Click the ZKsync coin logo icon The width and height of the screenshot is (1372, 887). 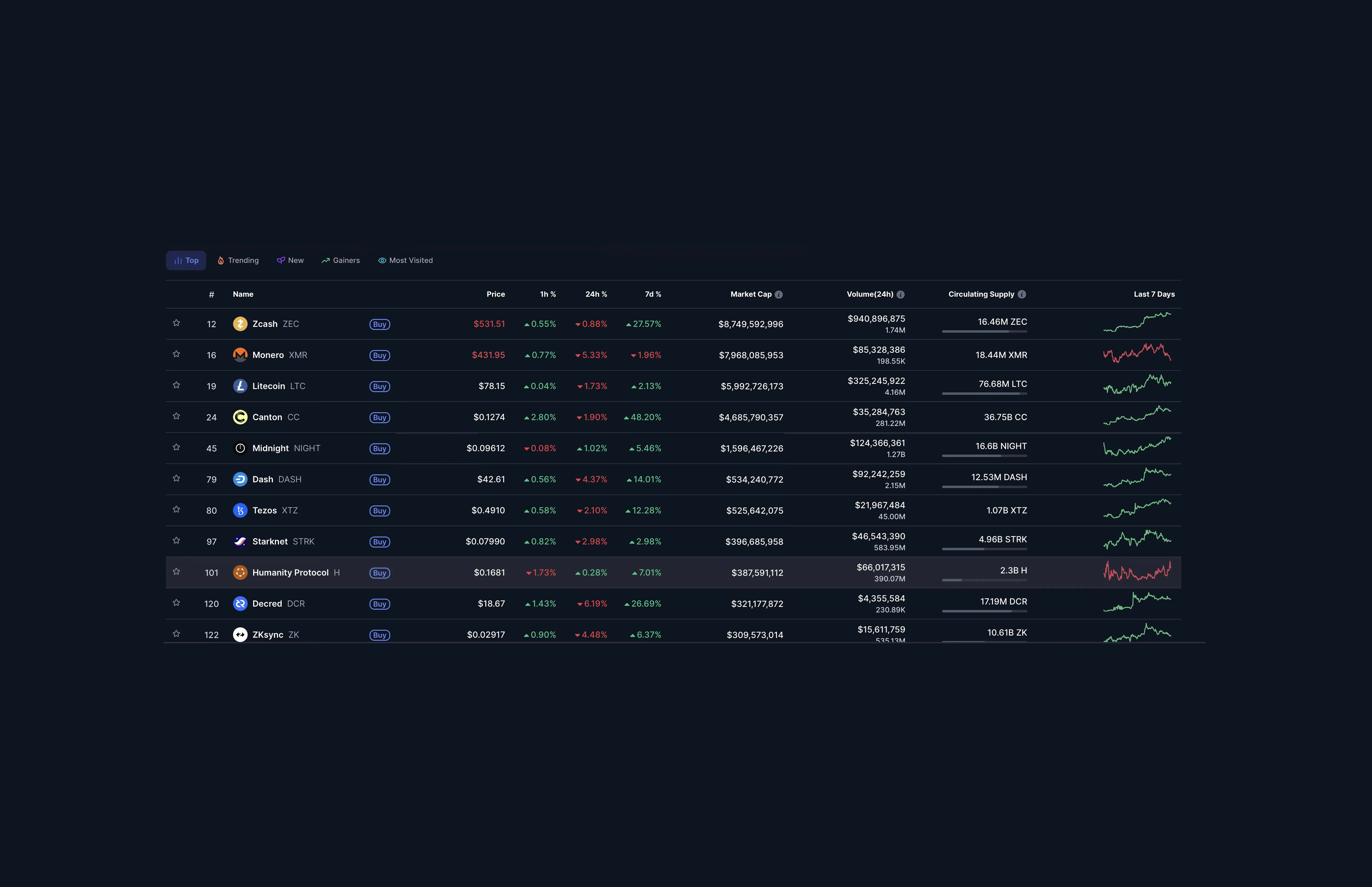[x=240, y=635]
